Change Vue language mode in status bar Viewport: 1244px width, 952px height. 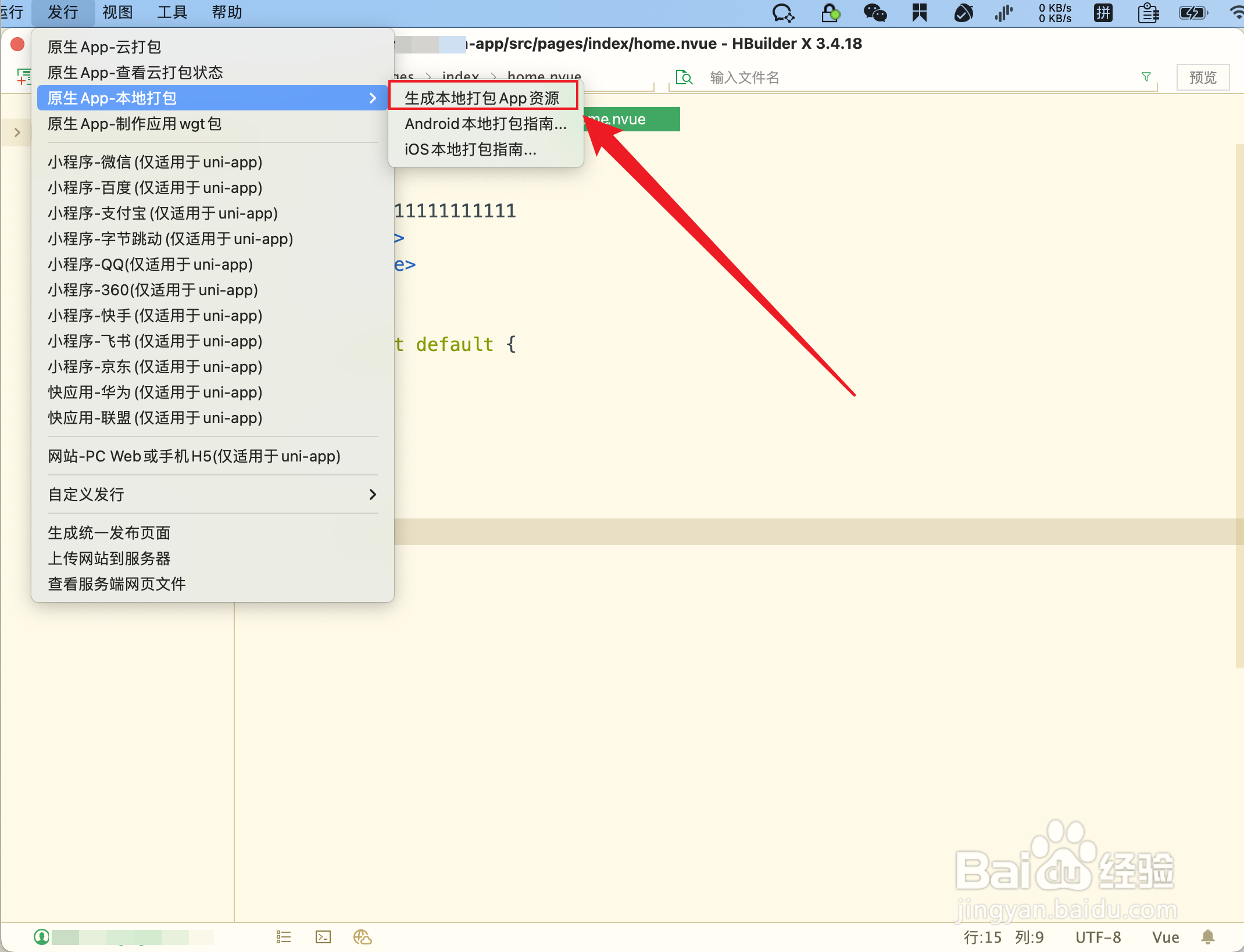point(1166,937)
